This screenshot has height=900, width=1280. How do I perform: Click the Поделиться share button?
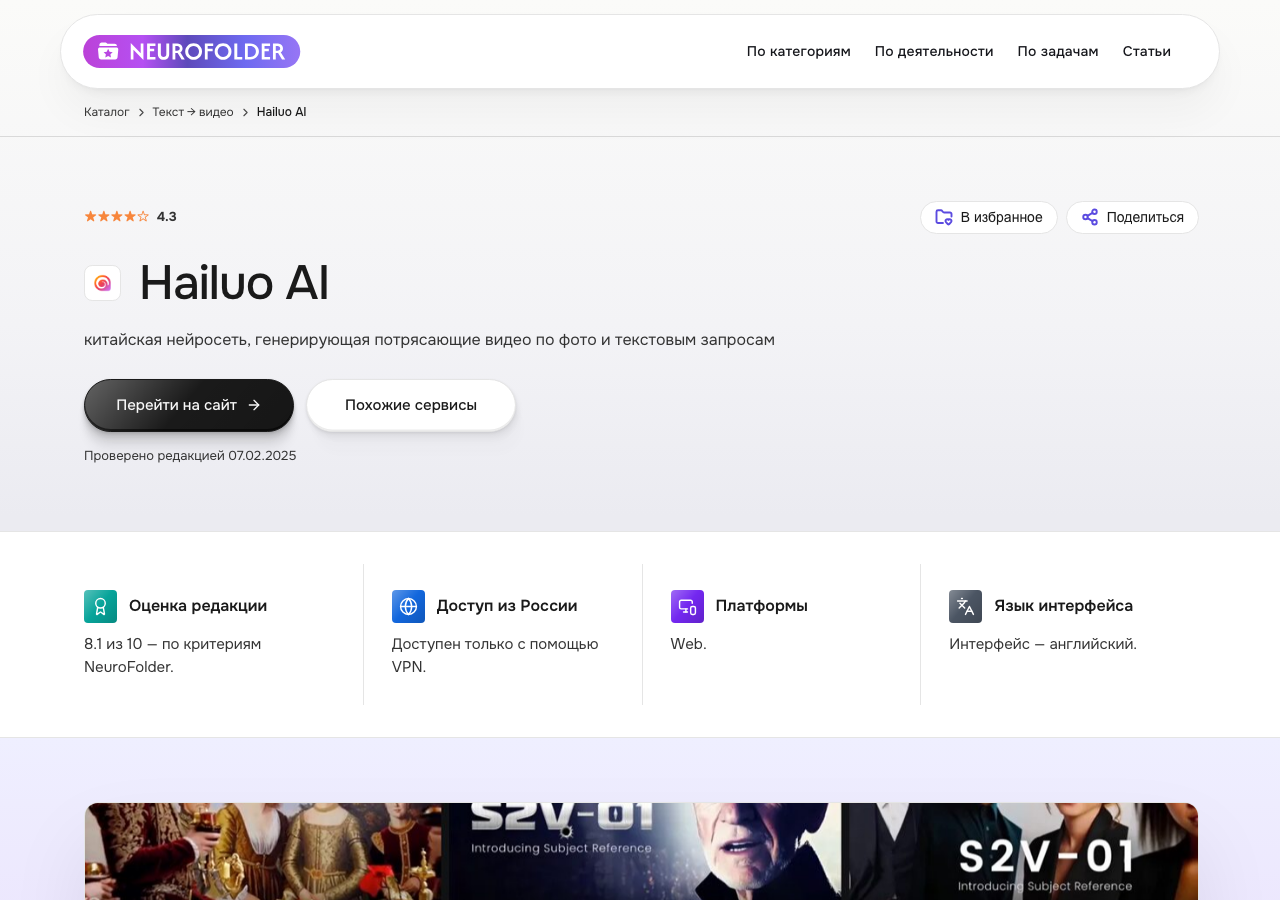pyautogui.click(x=1132, y=217)
